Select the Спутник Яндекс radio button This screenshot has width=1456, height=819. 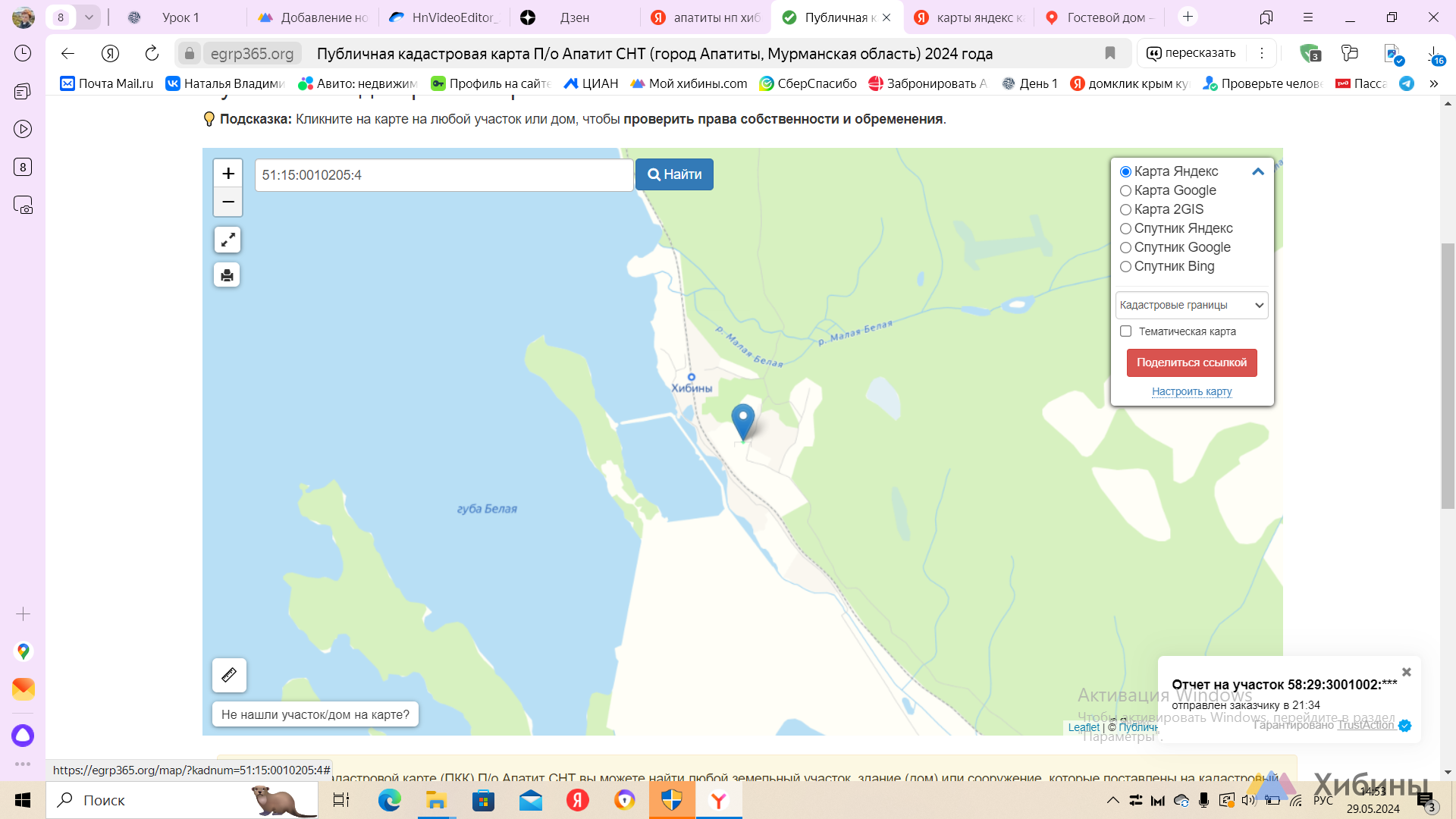coord(1125,228)
